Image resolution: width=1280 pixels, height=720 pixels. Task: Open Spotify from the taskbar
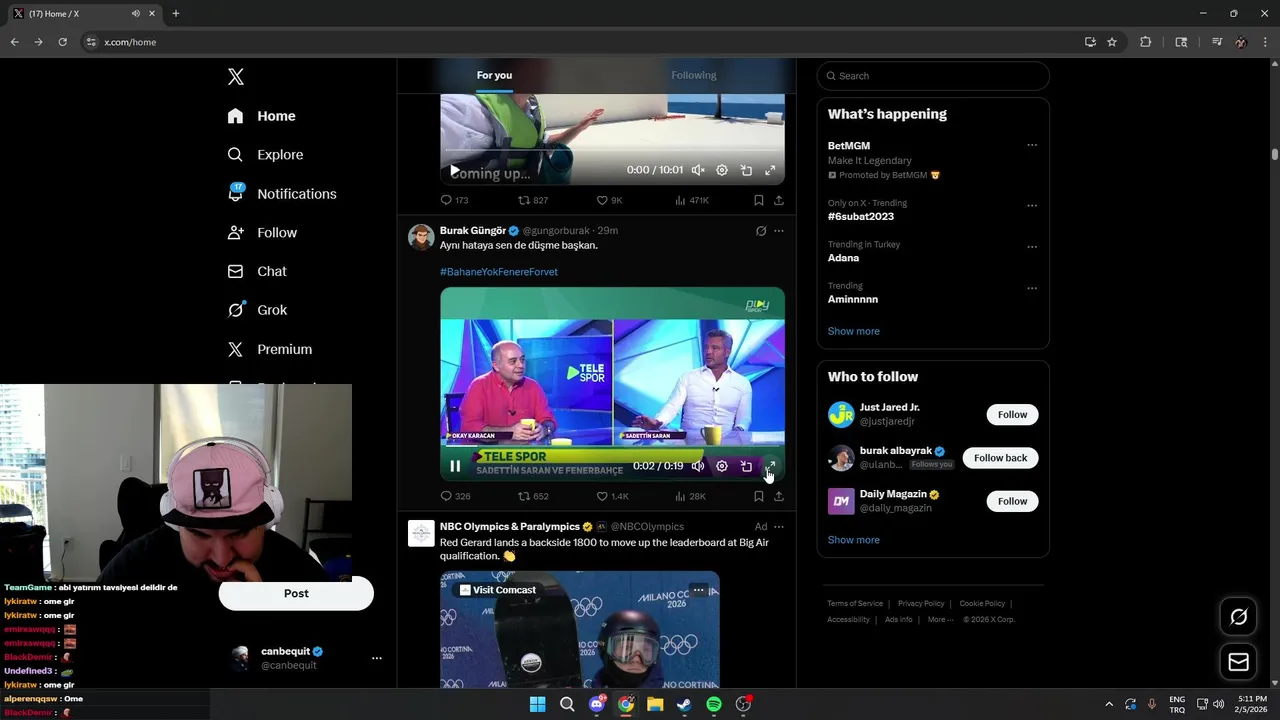click(x=714, y=704)
